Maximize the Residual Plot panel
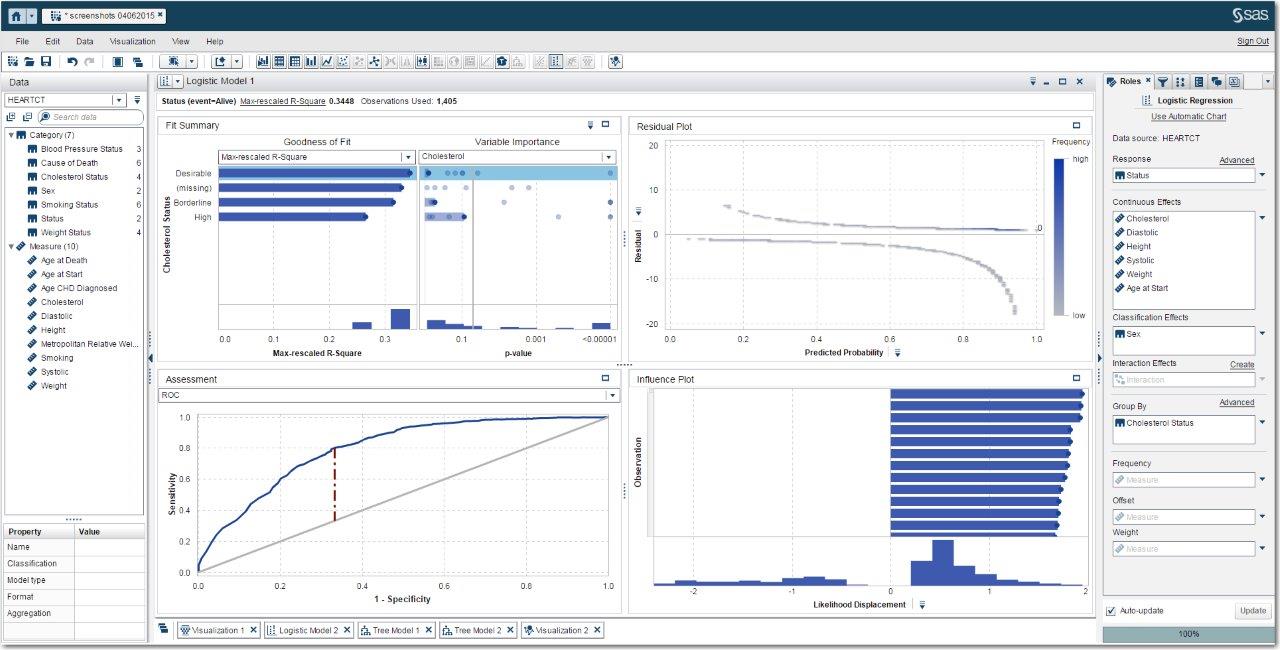Image resolution: width=1280 pixels, height=650 pixels. pyautogui.click(x=1076, y=126)
